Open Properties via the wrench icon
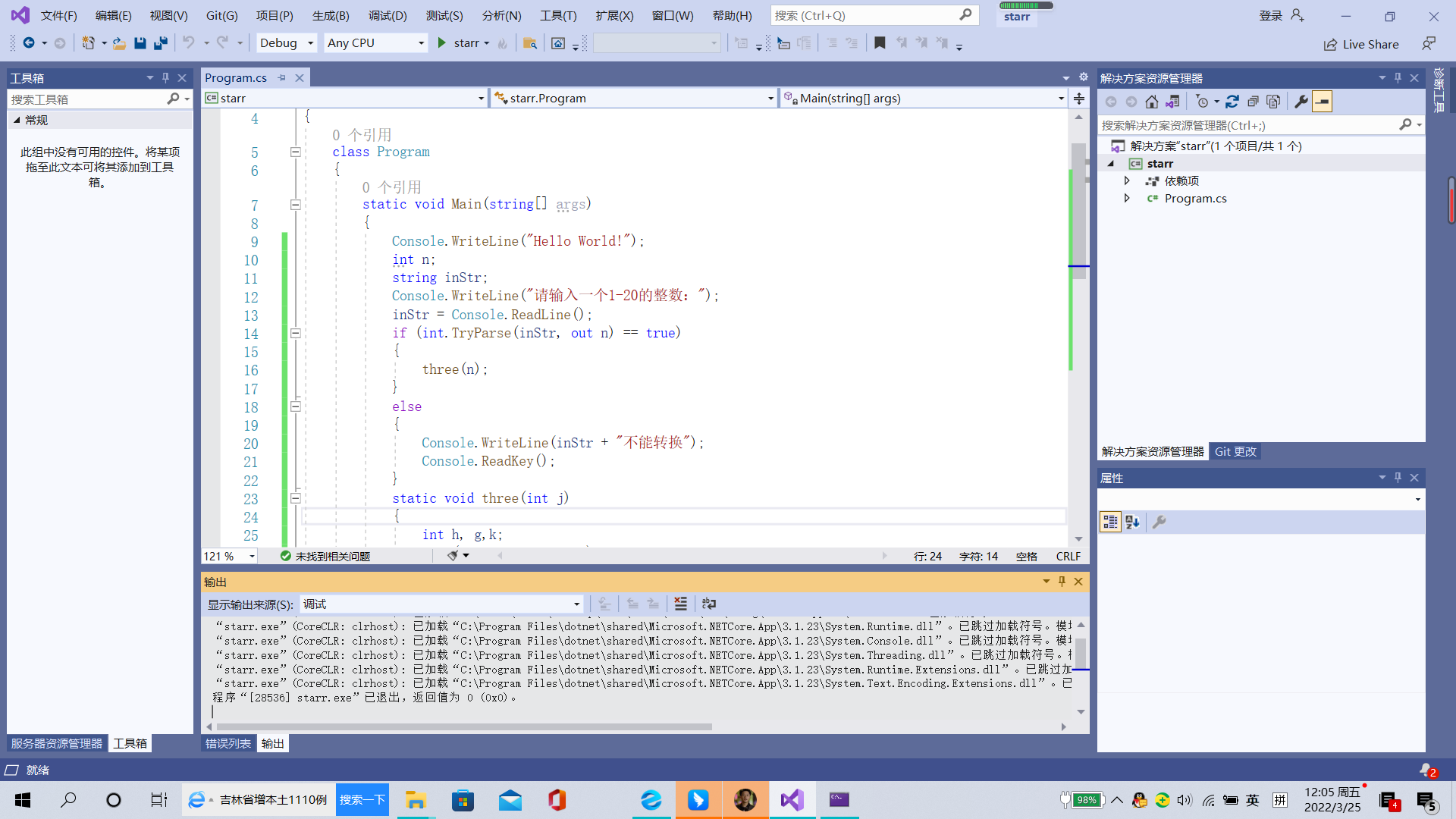The height and width of the screenshot is (819, 1456). click(x=1301, y=102)
